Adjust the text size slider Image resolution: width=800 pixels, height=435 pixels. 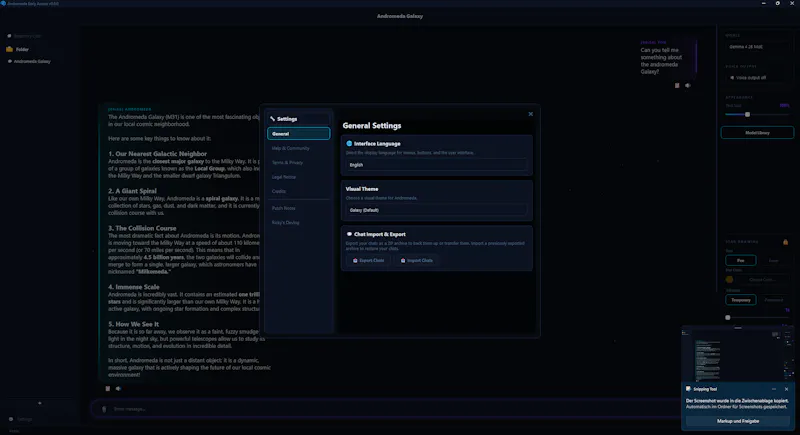(757, 114)
